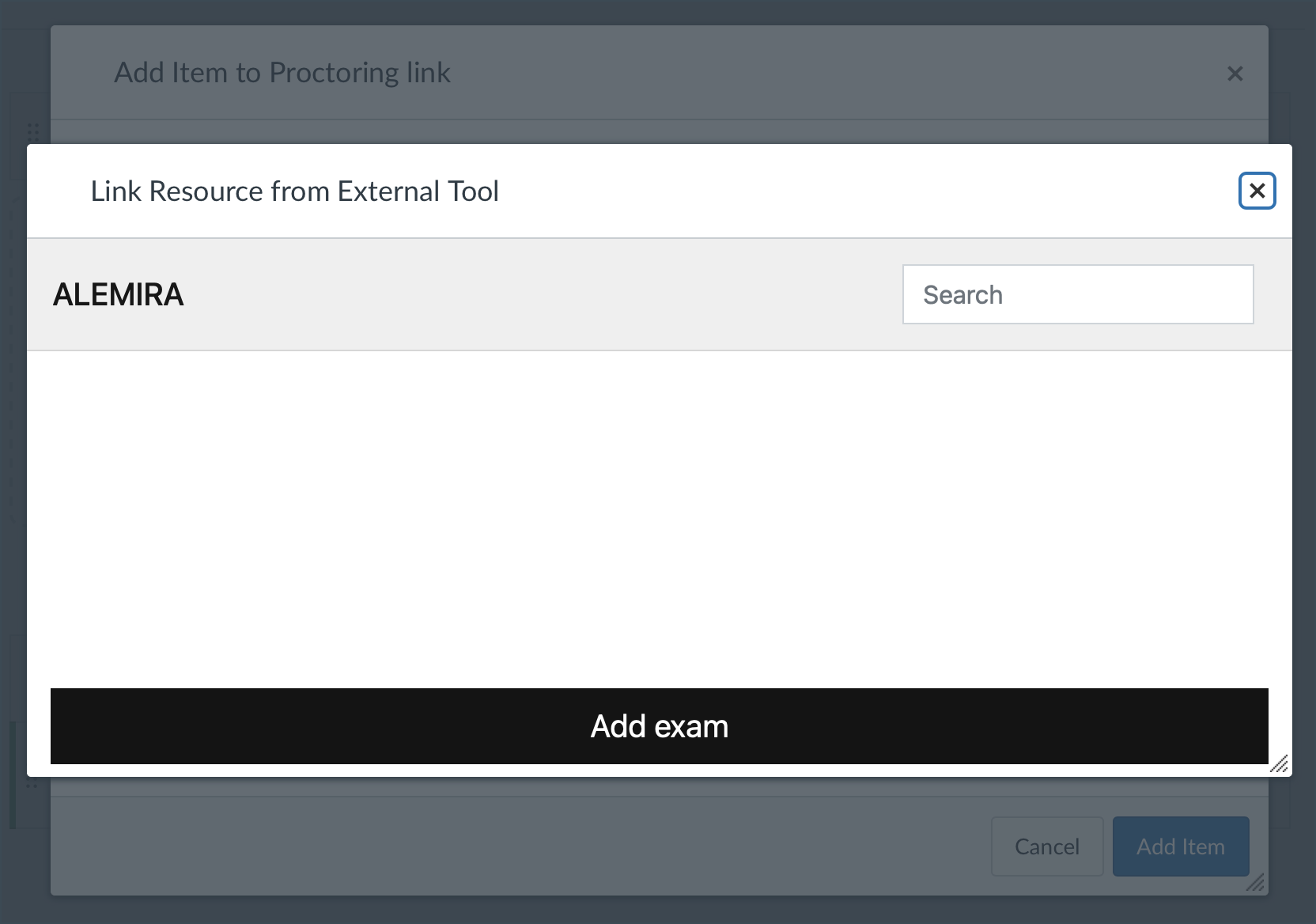This screenshot has width=1316, height=924.
Task: Click the gray ALEMIRA header bar
Action: [538, 294]
